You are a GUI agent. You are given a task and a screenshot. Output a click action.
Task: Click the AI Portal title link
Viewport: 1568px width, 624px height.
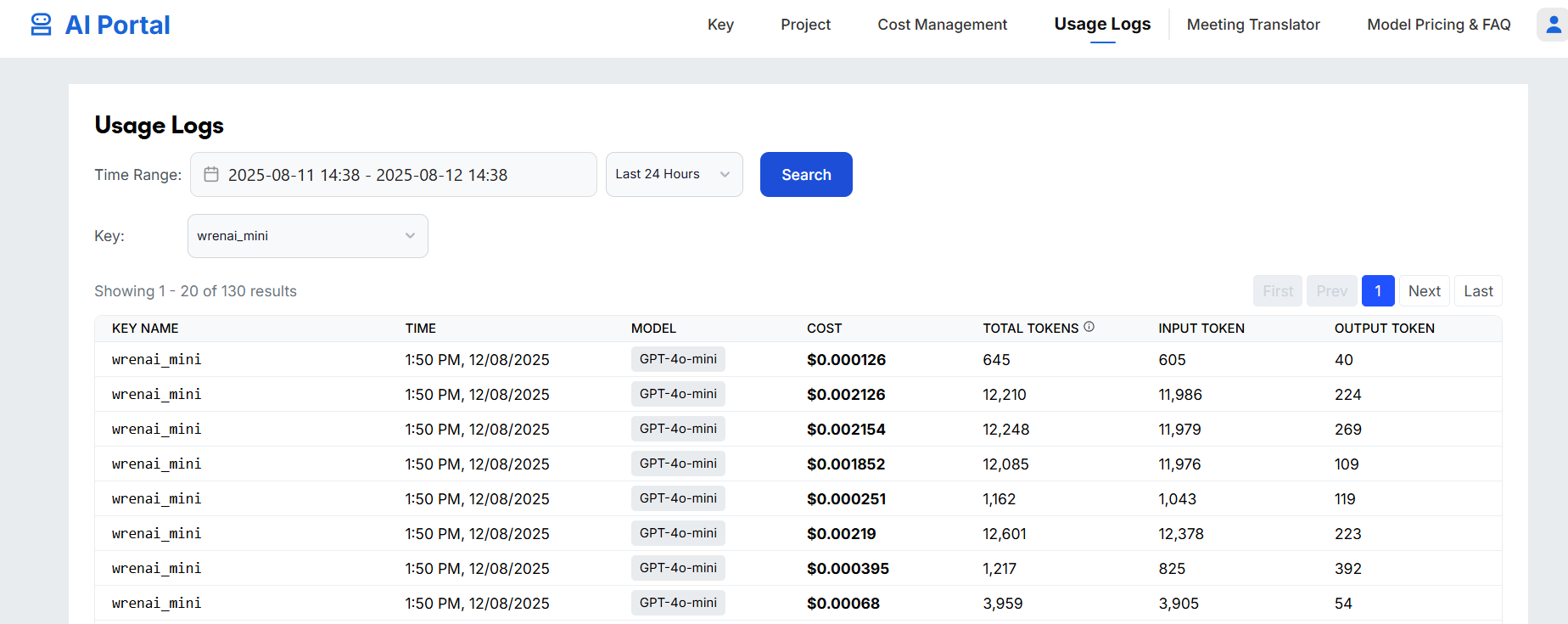point(117,25)
